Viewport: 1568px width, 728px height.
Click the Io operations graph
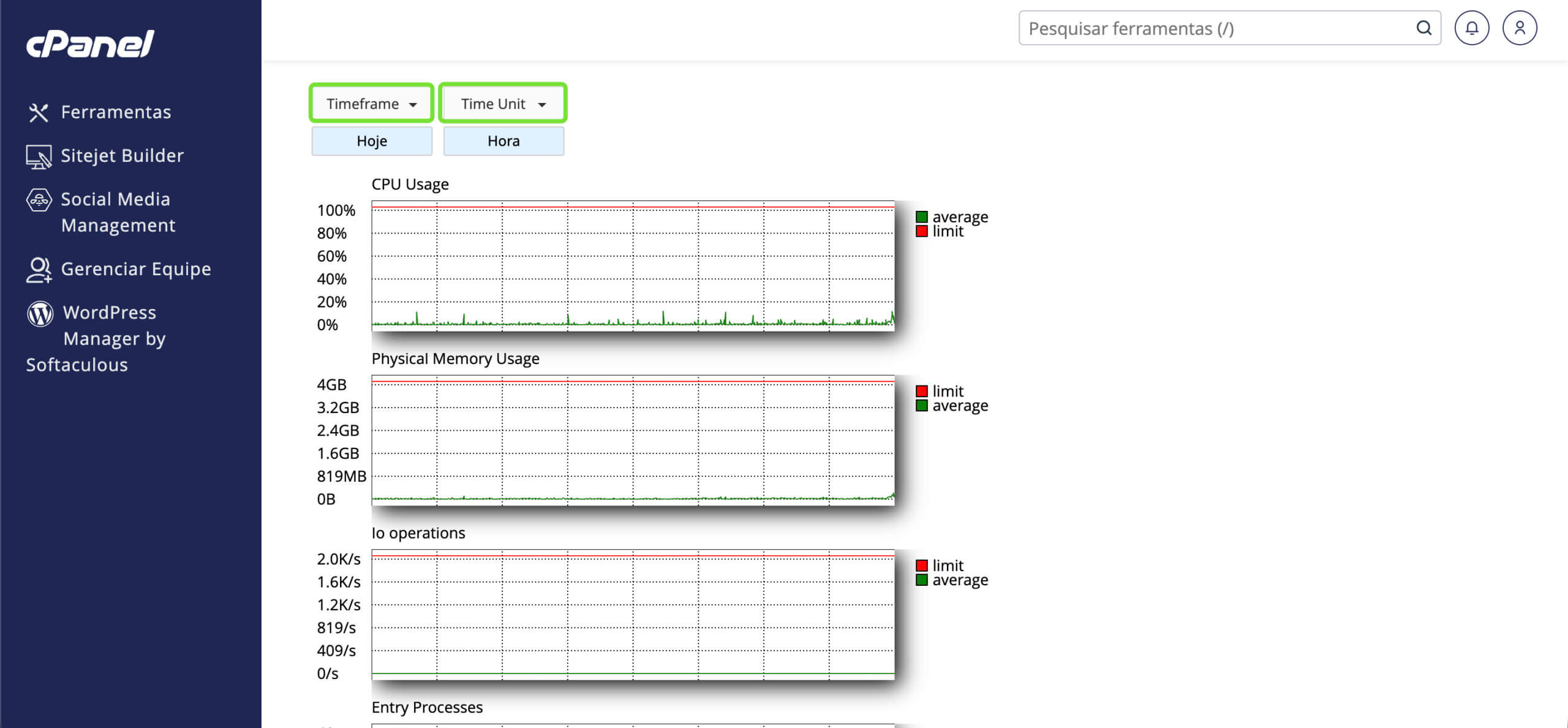(x=633, y=615)
